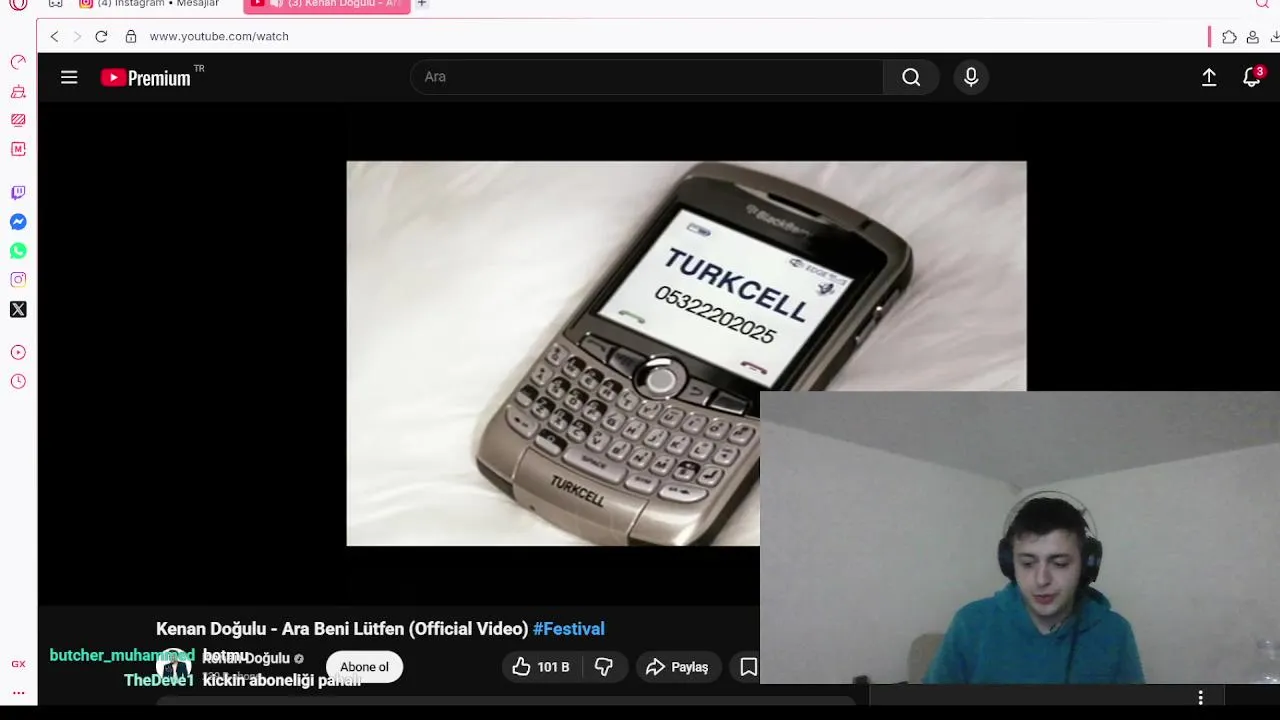1280x720 pixels.
Task: Open the tab search magnifier at the top right
Action: coord(1263,4)
